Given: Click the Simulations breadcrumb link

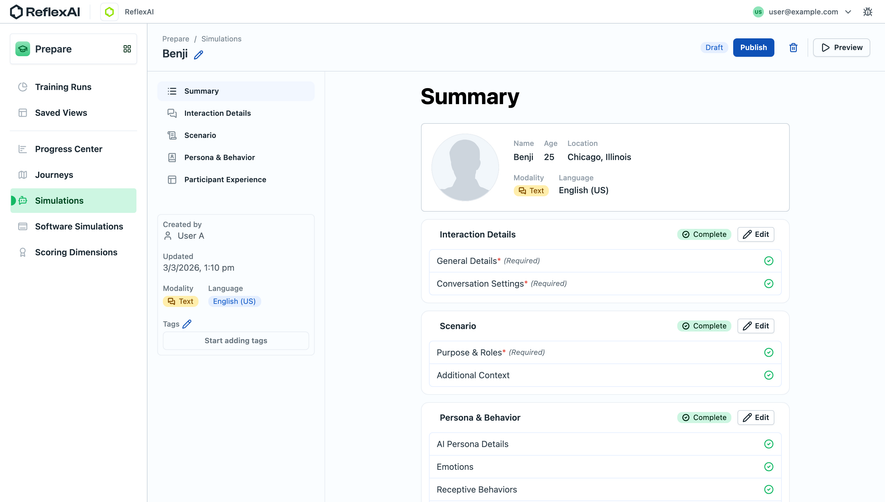Looking at the screenshot, I should point(221,39).
